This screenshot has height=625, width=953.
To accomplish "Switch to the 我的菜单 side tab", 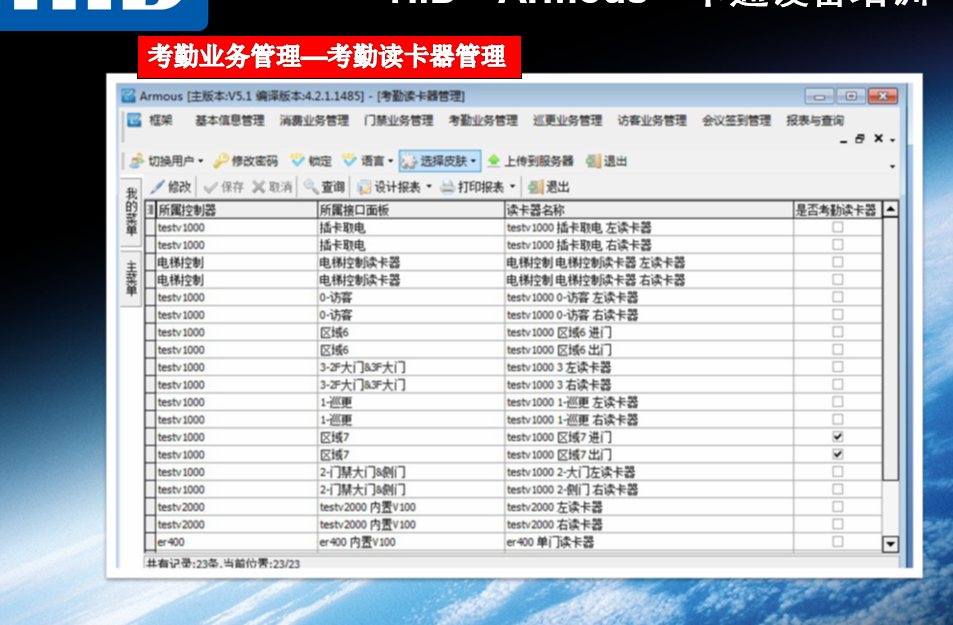I will 131,212.
